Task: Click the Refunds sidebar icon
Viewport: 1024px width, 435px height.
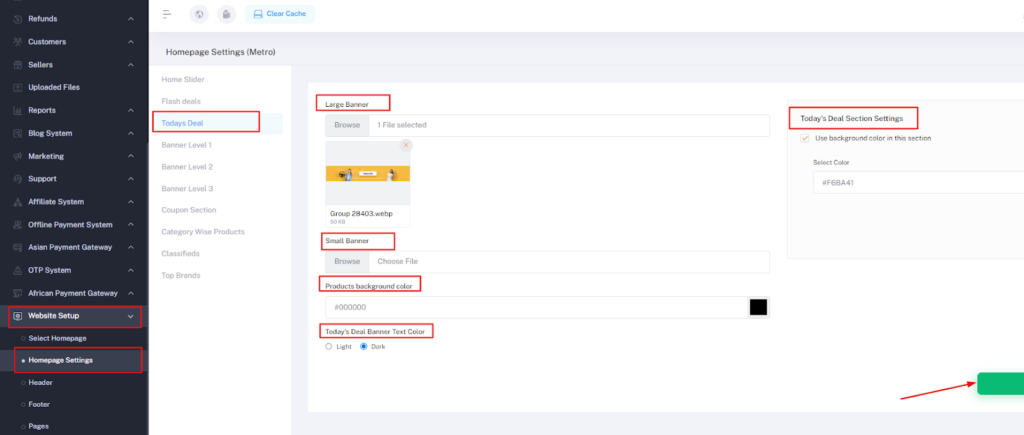Action: click(x=18, y=19)
